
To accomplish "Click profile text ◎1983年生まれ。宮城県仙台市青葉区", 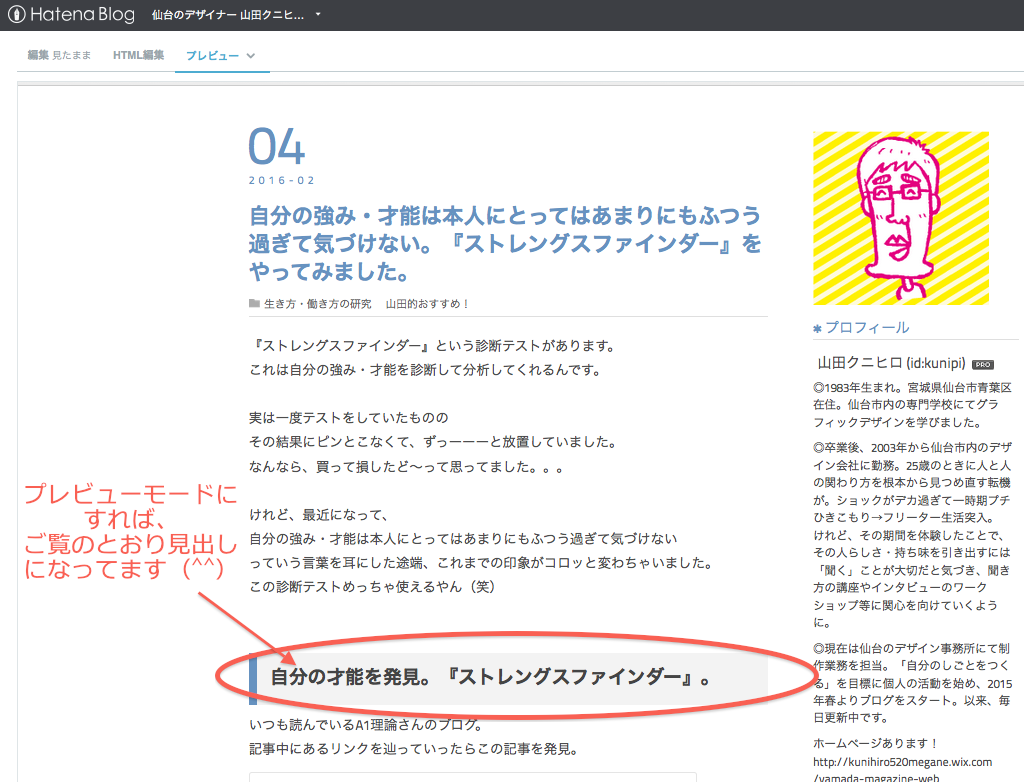I will pos(912,387).
